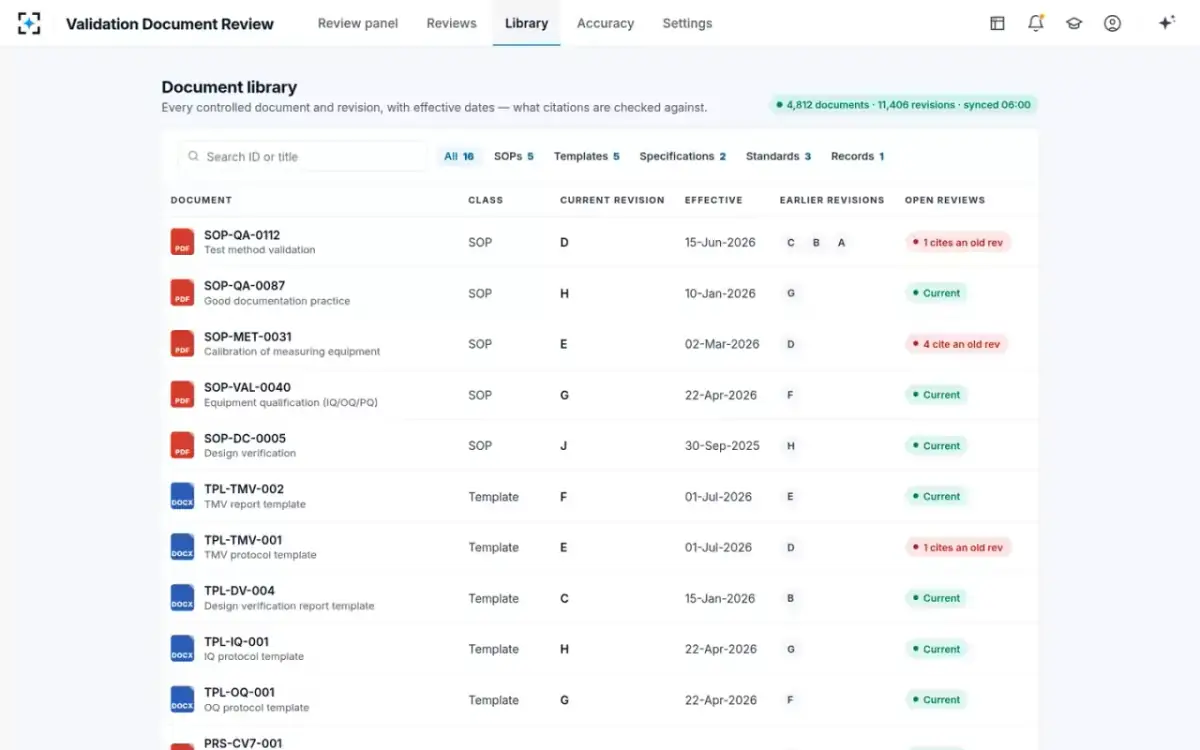Open earlier revision C of SOP-QA-0112

[791, 243]
